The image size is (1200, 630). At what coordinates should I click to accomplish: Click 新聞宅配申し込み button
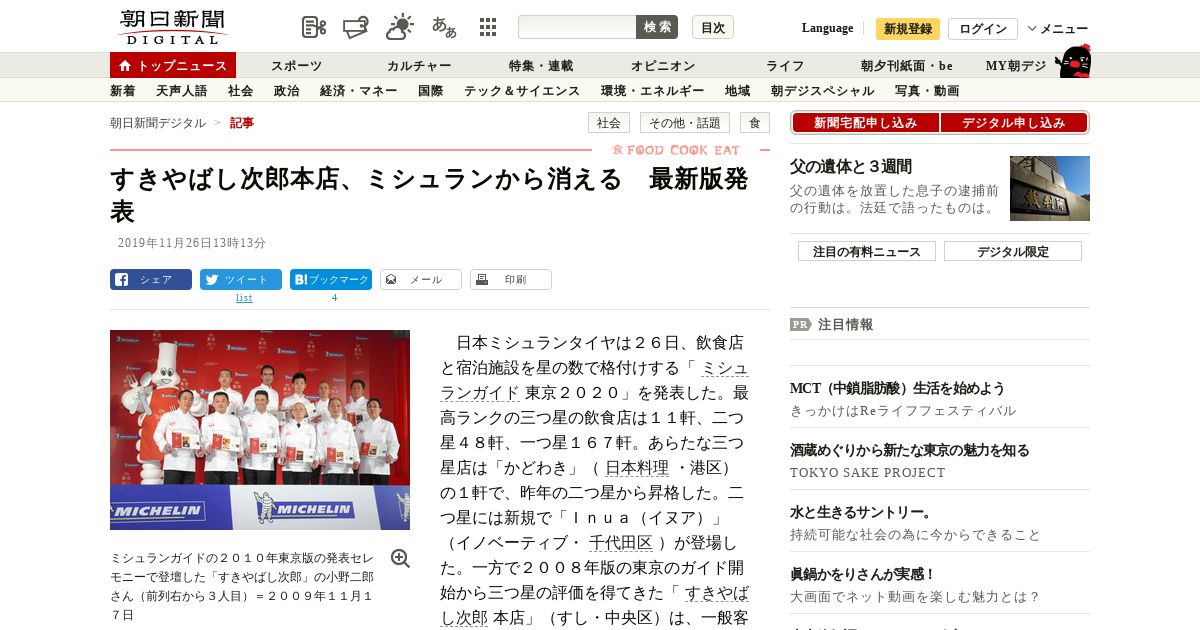tap(865, 123)
